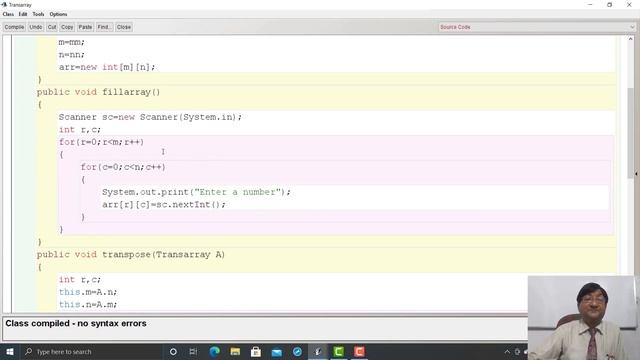The width and height of the screenshot is (640, 360).
Task: Open Task View on the taskbar
Action: [193, 351]
